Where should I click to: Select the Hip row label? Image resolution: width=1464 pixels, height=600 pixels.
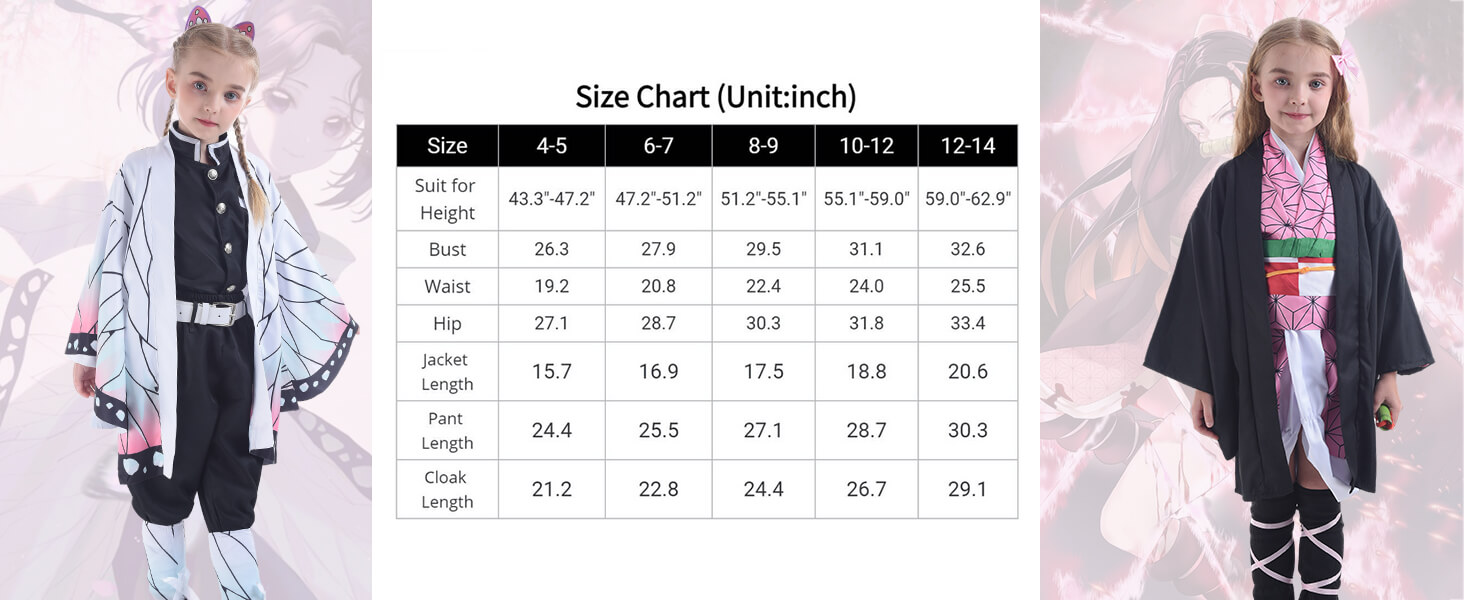(447, 323)
